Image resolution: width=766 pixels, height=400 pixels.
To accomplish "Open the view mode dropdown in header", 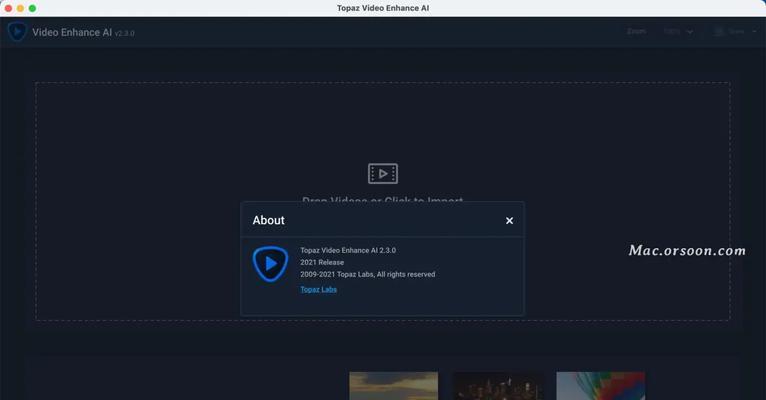I will point(735,32).
